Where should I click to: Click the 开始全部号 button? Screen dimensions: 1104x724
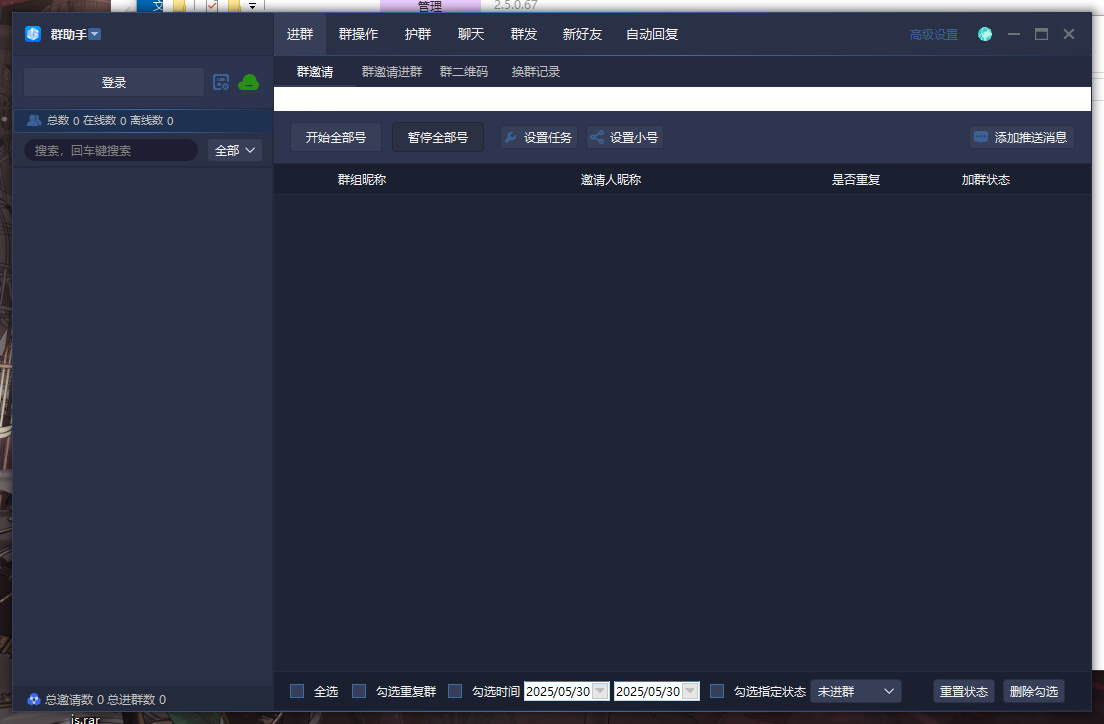[336, 137]
